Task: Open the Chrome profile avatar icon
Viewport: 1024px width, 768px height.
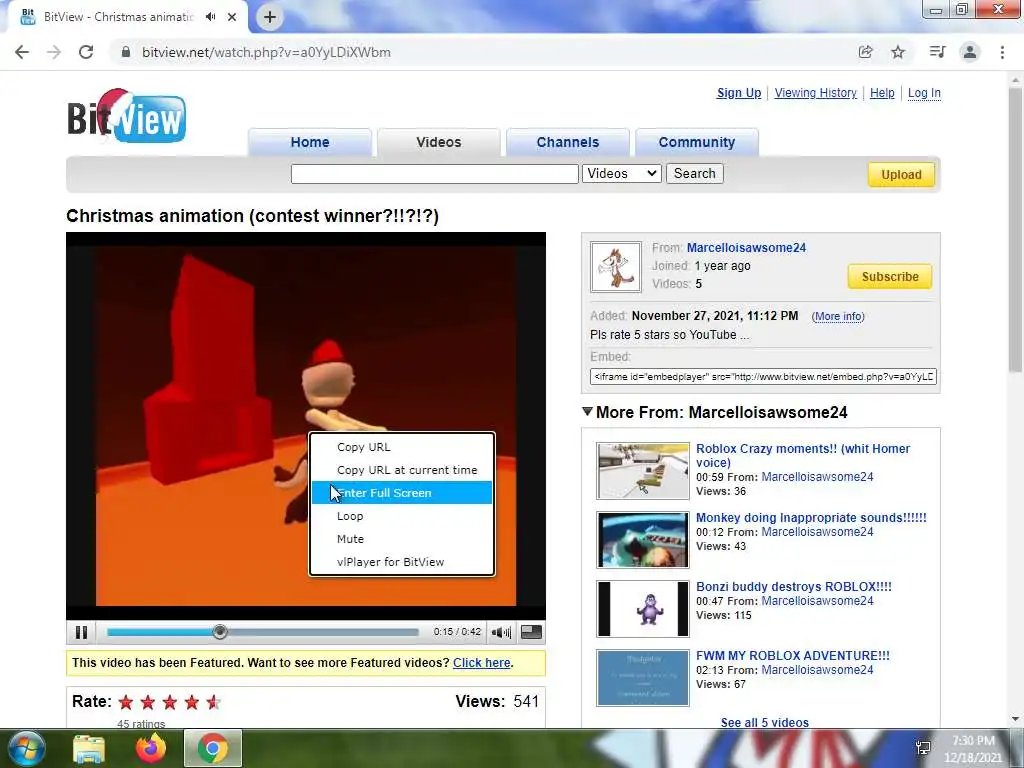Action: pyautogui.click(x=970, y=52)
